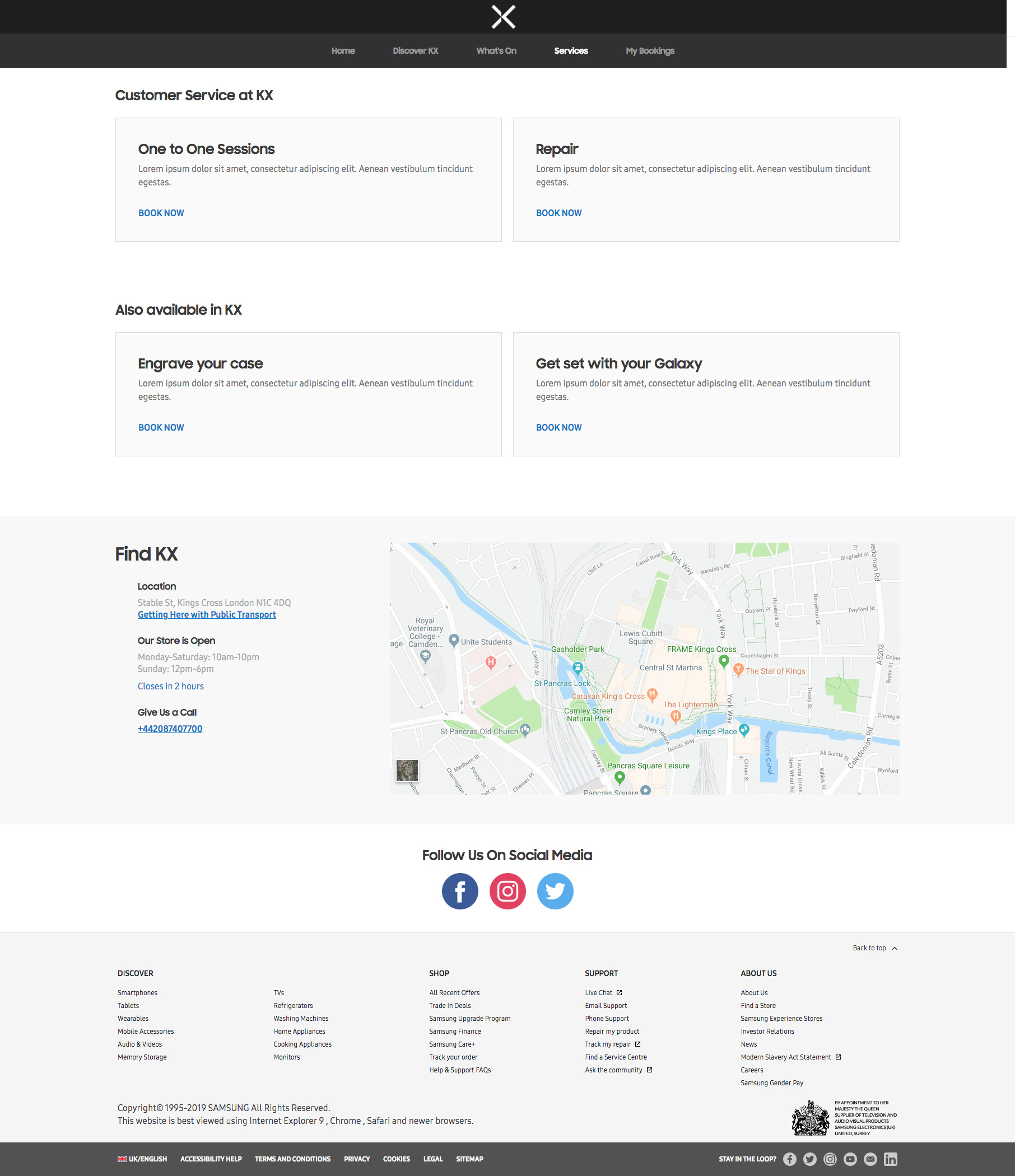Open Getting Here with Public Transport link

[207, 615]
